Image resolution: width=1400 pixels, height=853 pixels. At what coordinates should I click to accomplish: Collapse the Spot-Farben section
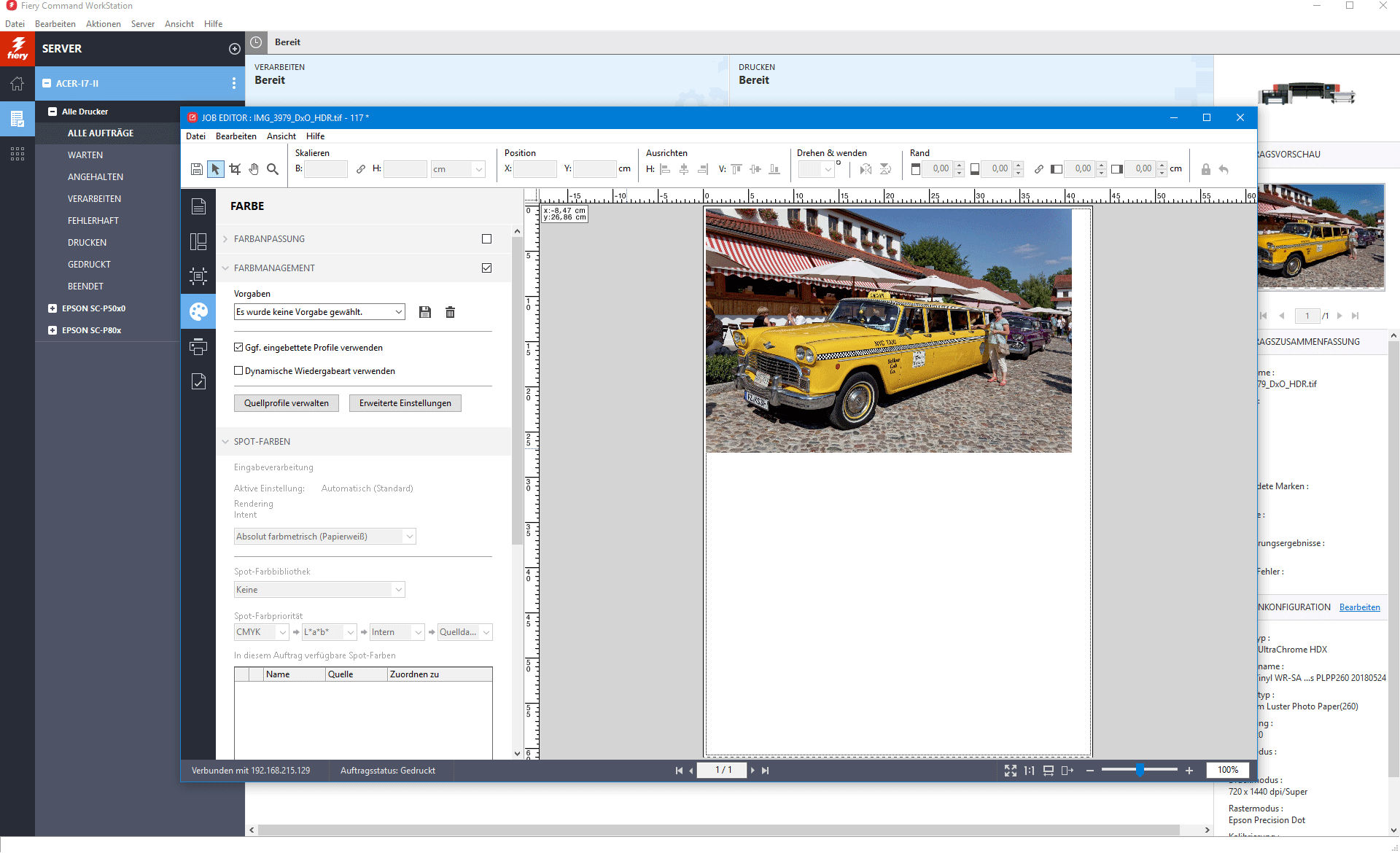tap(225, 442)
